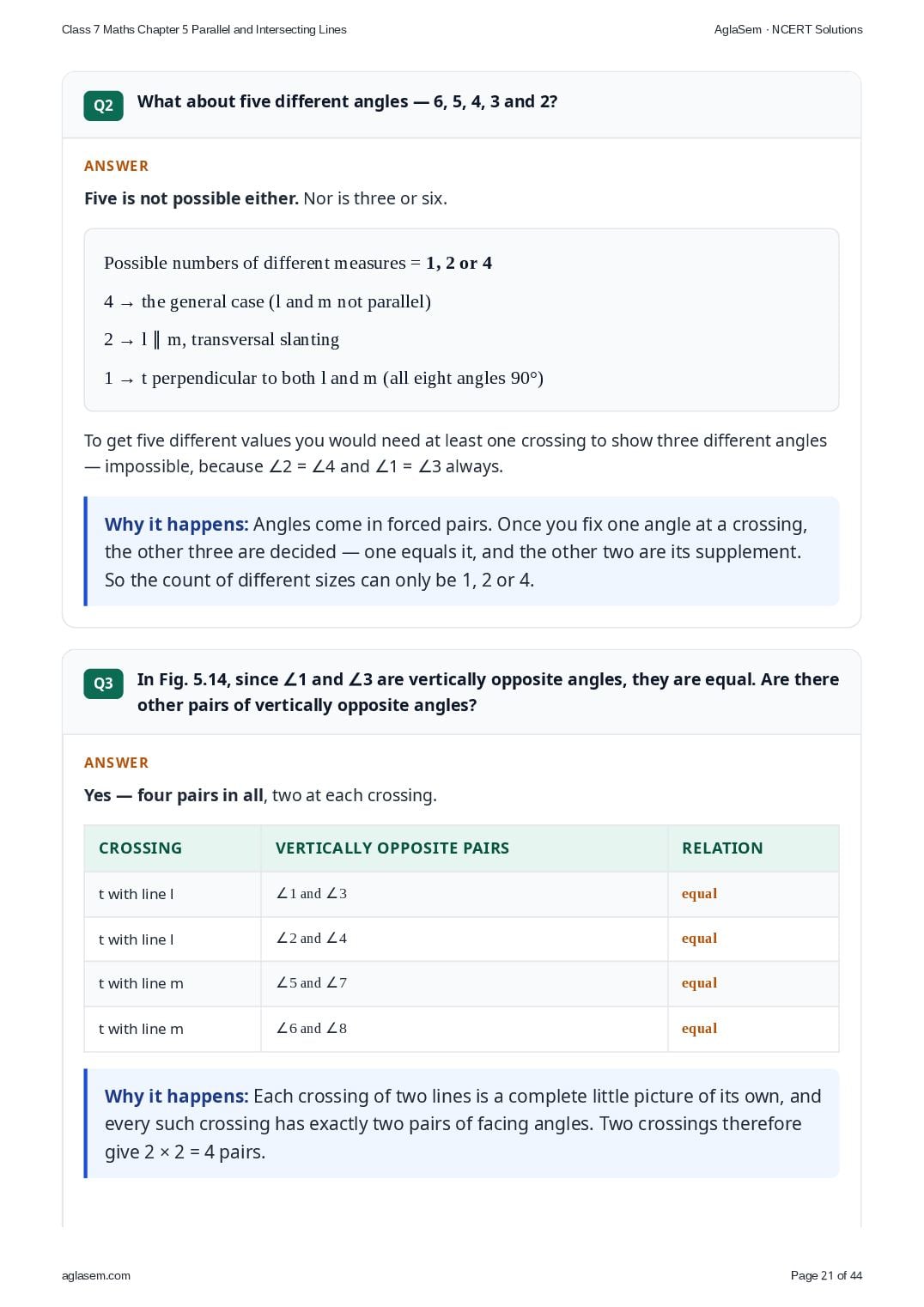The height and width of the screenshot is (1307, 924).
Task: Click the ANSWER label under Q2
Action: (x=116, y=166)
